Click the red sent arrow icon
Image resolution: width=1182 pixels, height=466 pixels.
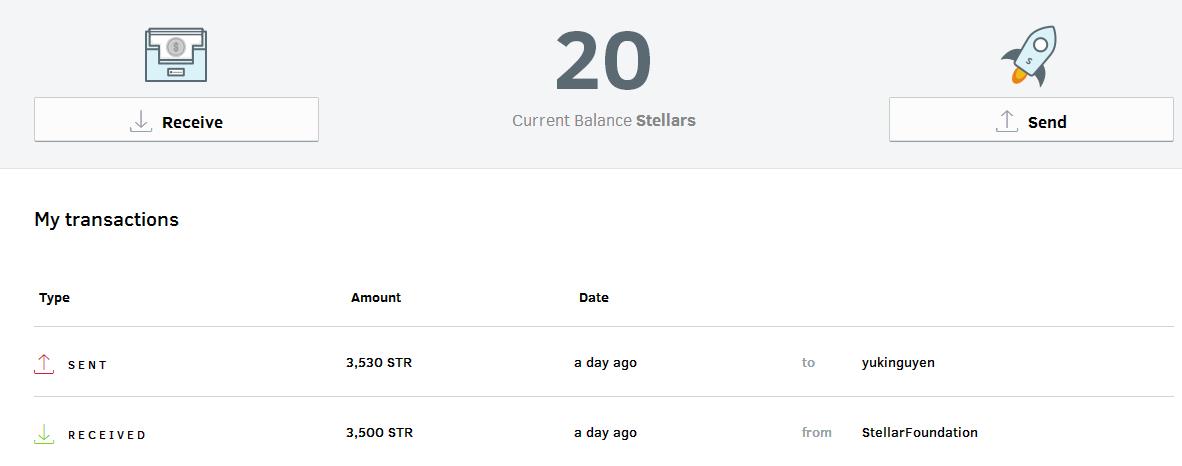point(44,364)
